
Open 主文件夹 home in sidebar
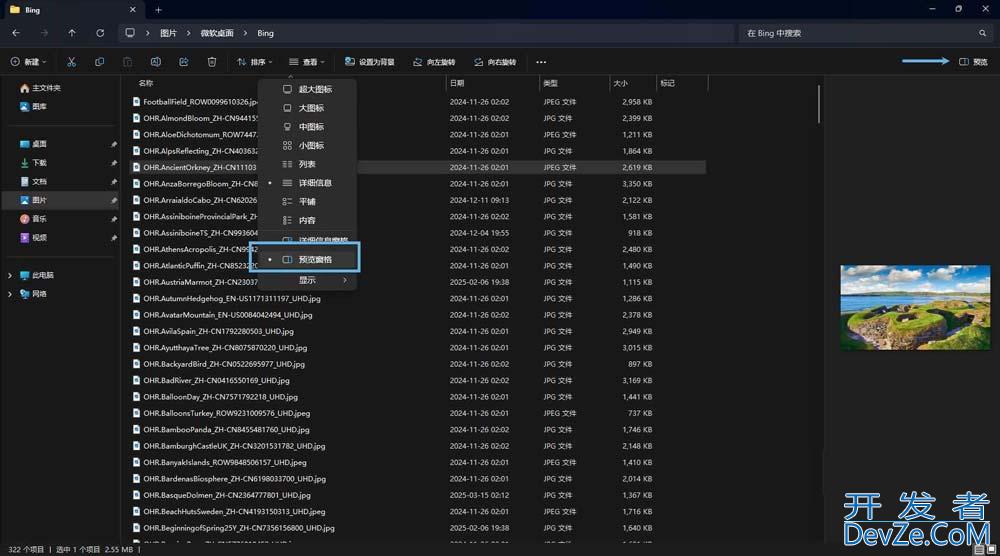40,88
